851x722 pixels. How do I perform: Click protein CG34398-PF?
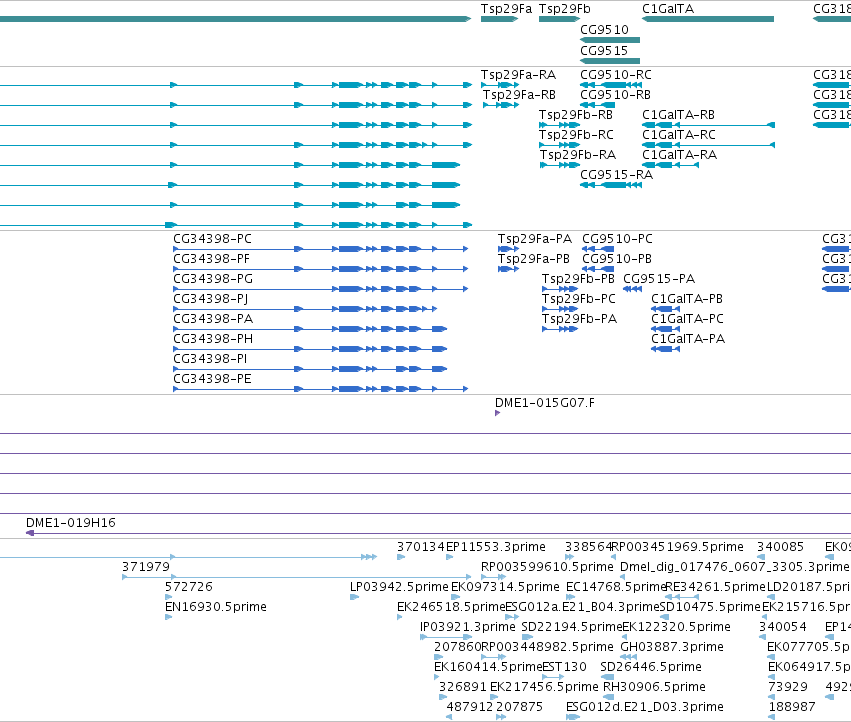pos(211,259)
